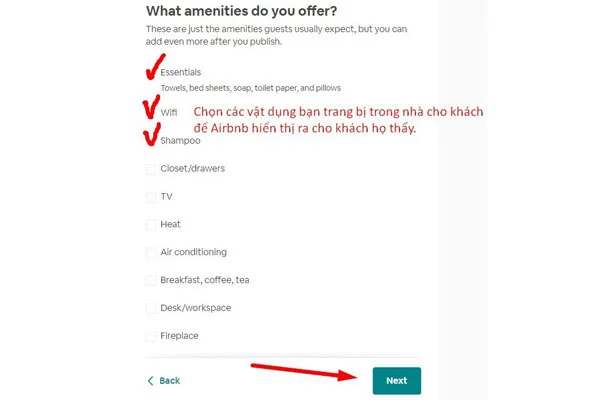Go back using the Back link
This screenshot has width=600, height=400.
point(169,381)
